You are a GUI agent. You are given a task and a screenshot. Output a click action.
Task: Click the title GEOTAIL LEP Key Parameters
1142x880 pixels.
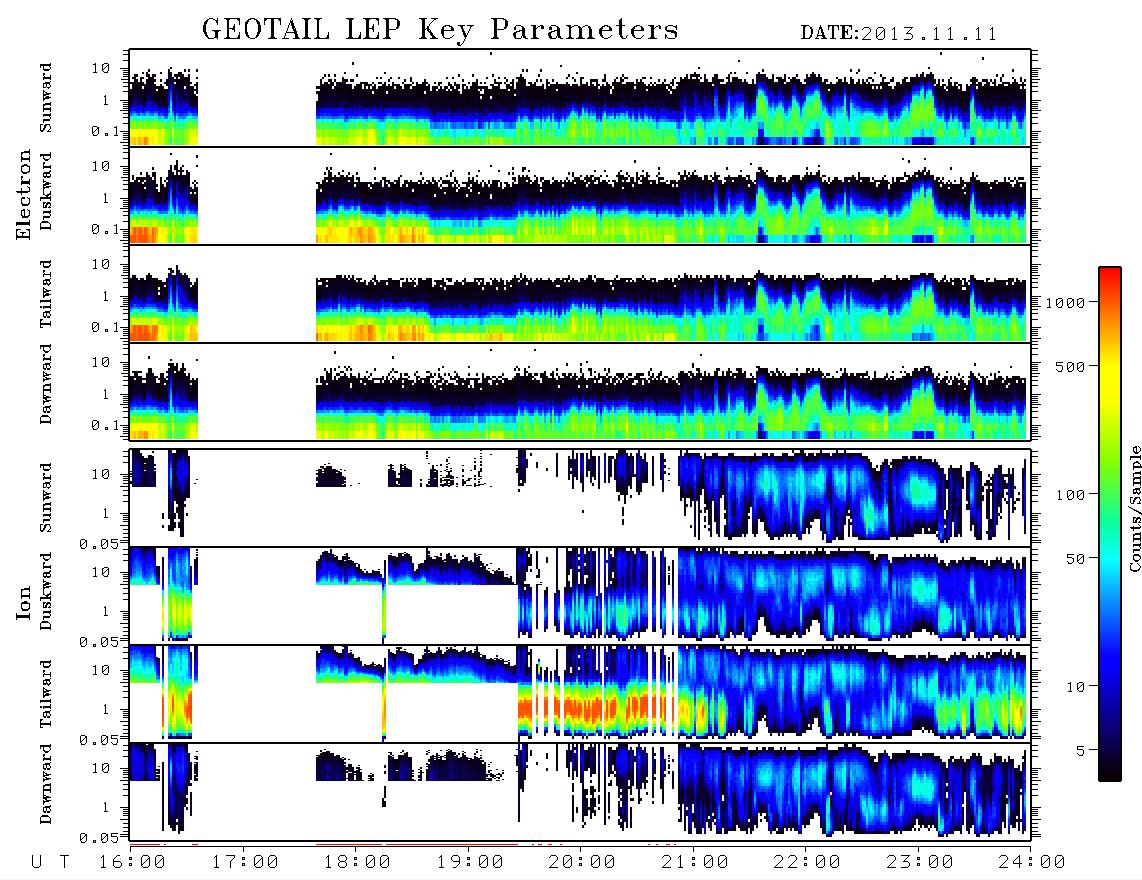pyautogui.click(x=440, y=30)
